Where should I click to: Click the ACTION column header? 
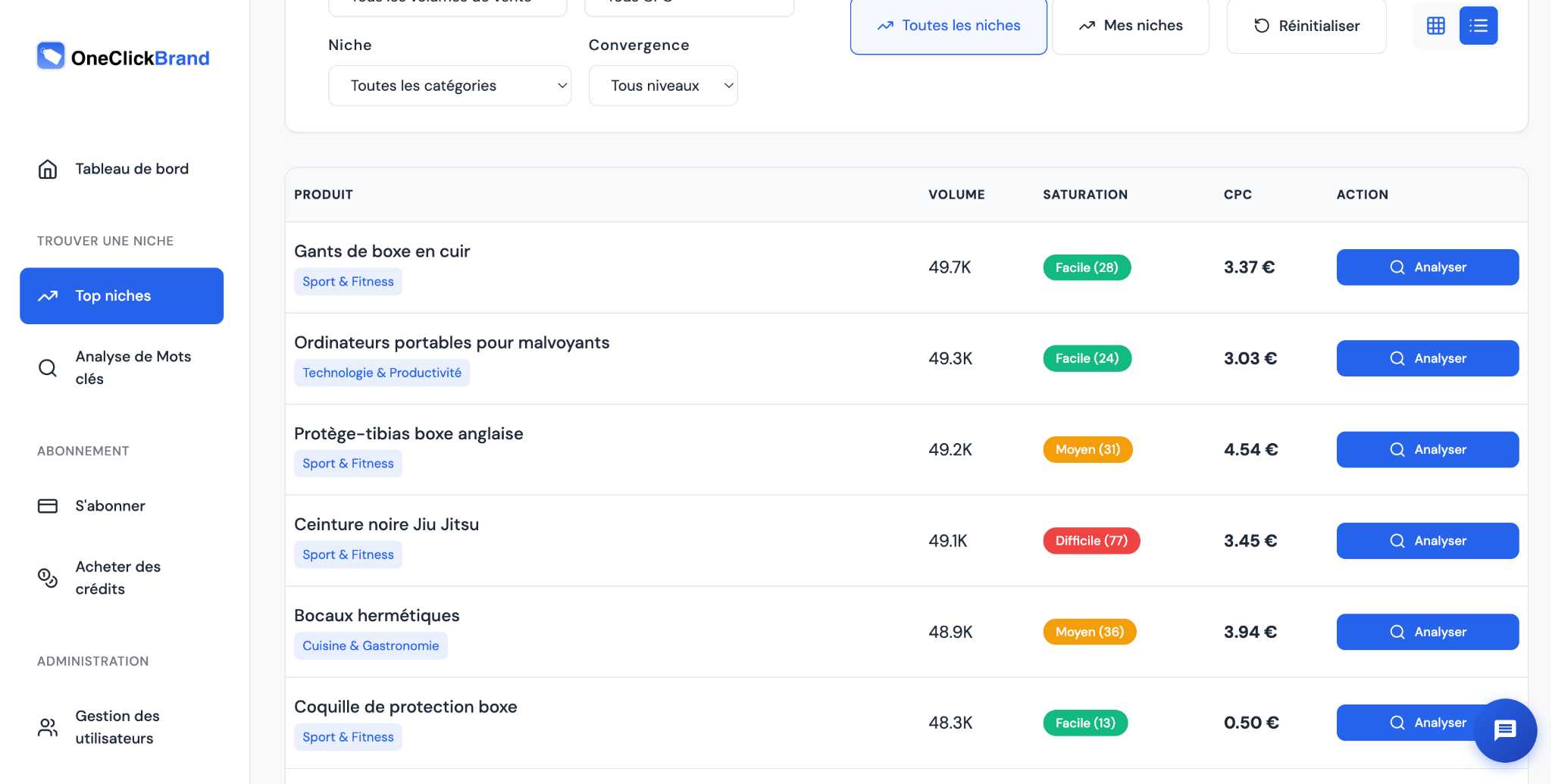pos(1362,195)
